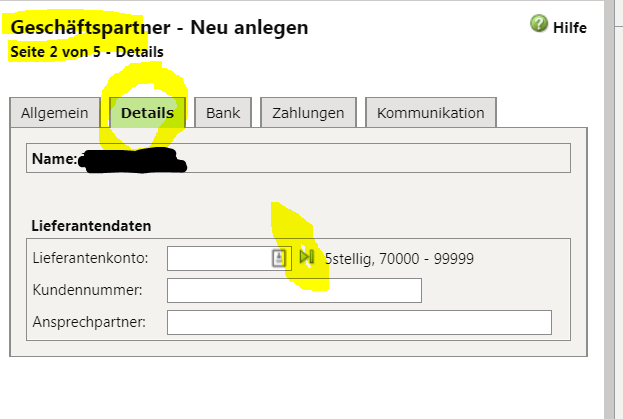Open the Bank tab
This screenshot has height=419, width=623.
tap(223, 113)
